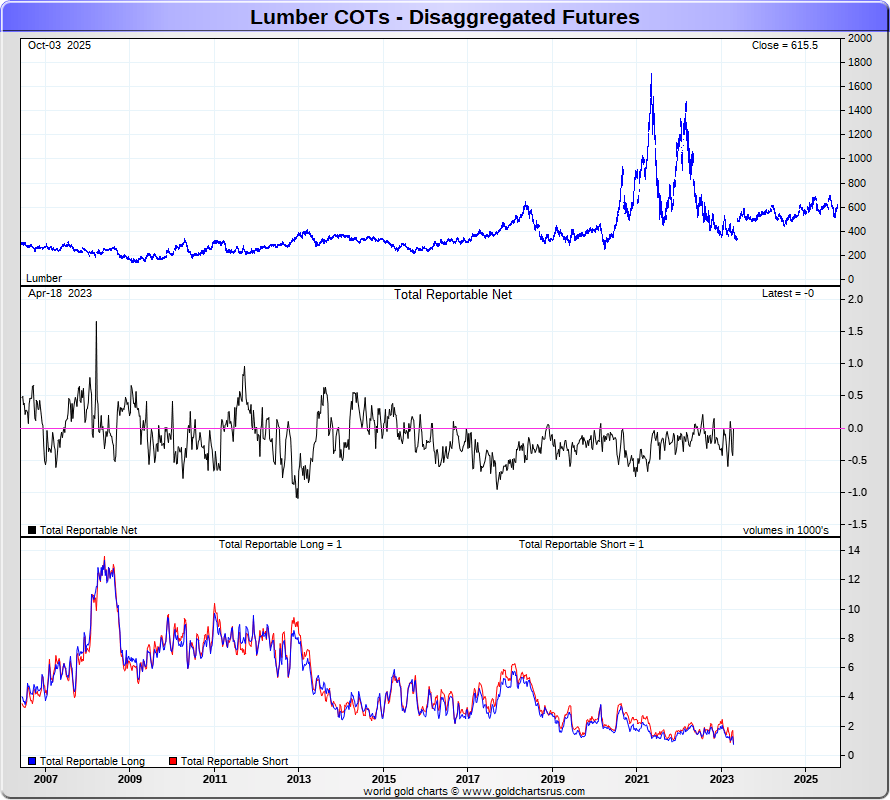The width and height of the screenshot is (890, 800).
Task: Click the 'Close = 615.5' value
Action: (784, 45)
